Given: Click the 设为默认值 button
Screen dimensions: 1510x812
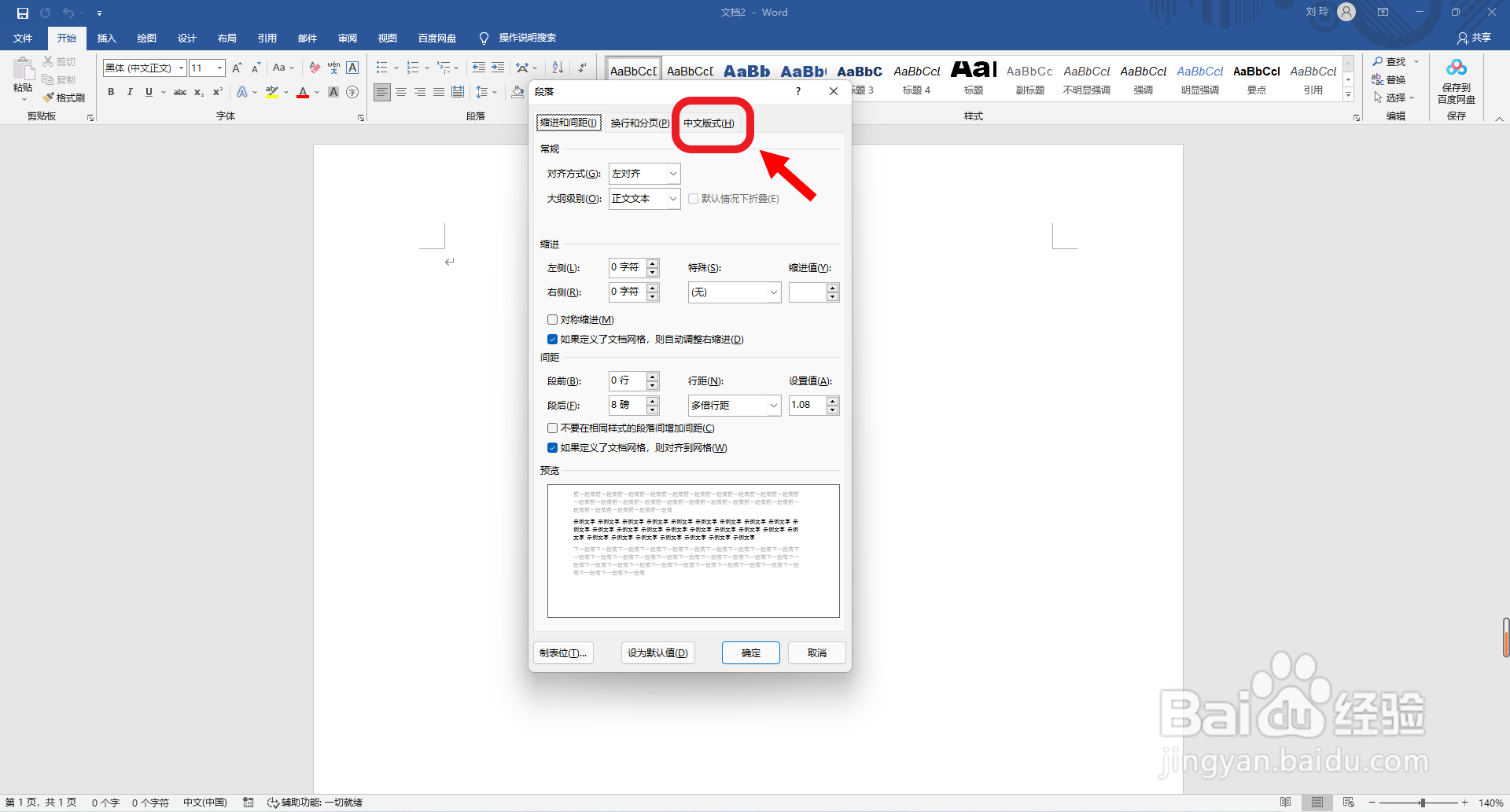Looking at the screenshot, I should click(657, 653).
